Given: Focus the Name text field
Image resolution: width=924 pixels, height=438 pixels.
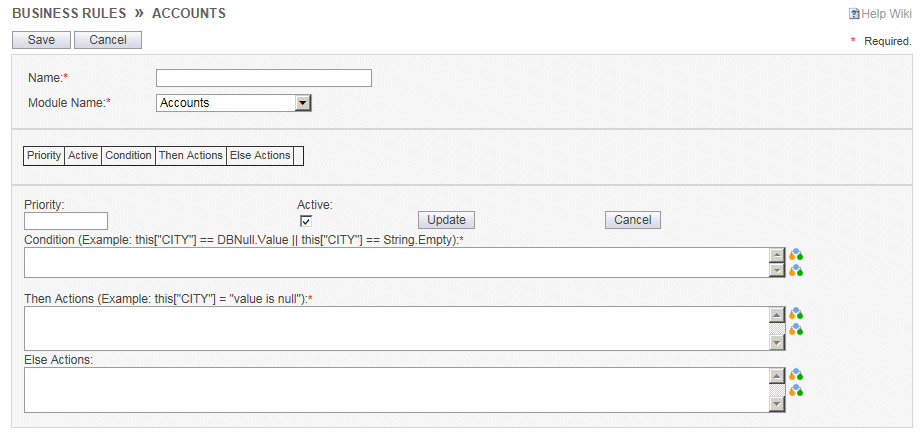Looking at the screenshot, I should tap(264, 78).
